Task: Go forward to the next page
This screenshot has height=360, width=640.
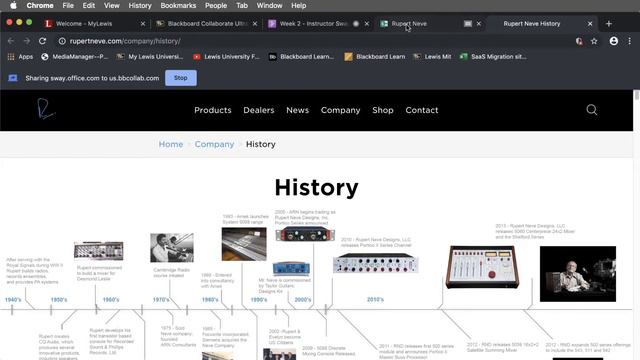Action: pos(27,41)
